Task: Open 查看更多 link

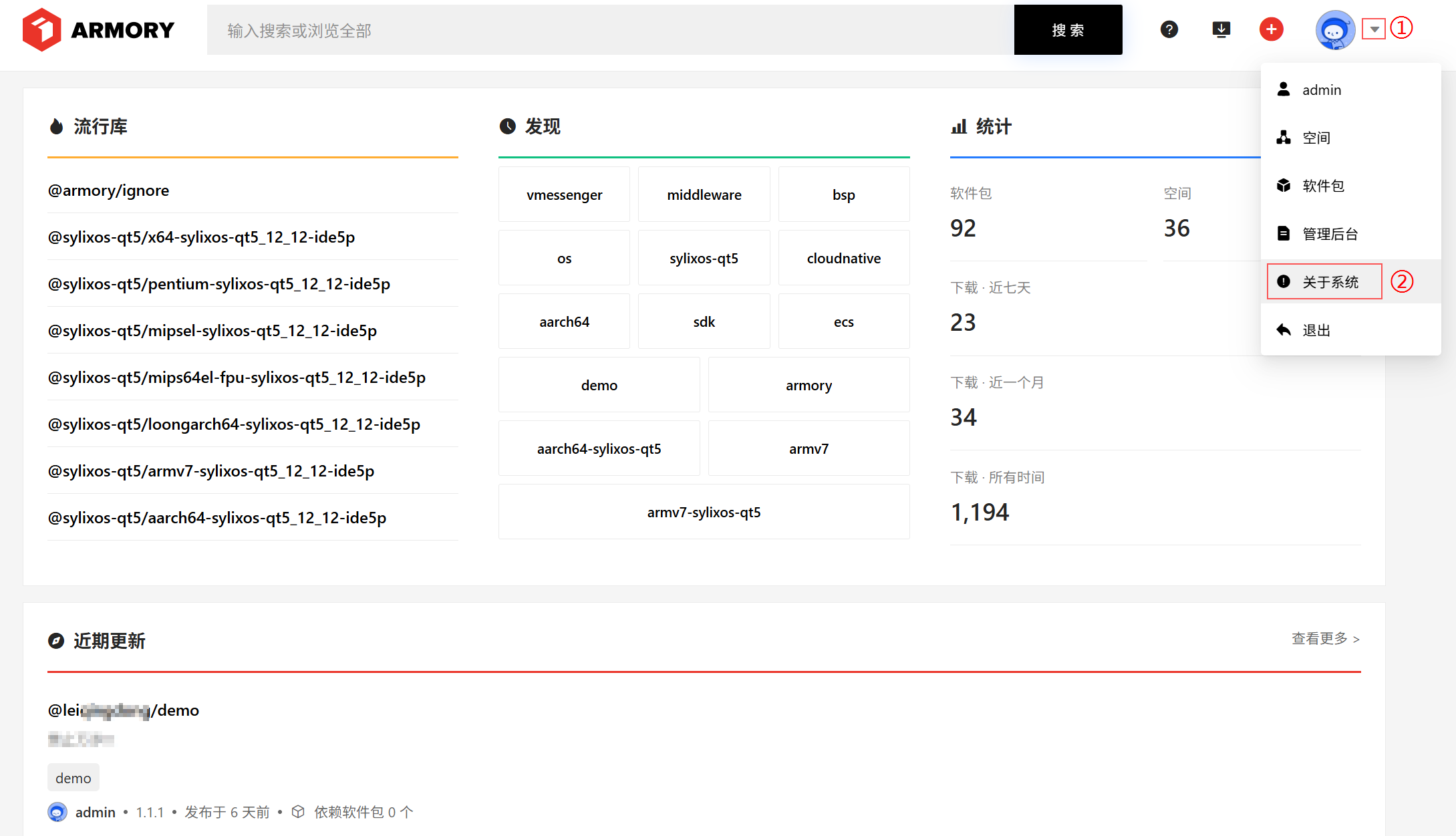Action: click(x=1325, y=639)
